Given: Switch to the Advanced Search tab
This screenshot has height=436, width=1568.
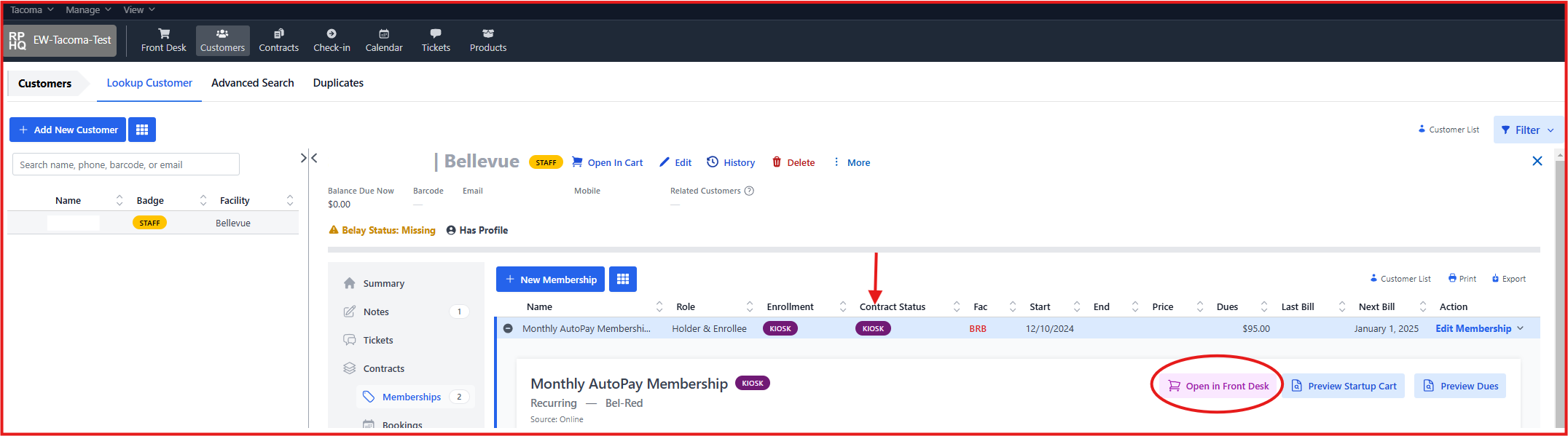Looking at the screenshot, I should pos(253,83).
